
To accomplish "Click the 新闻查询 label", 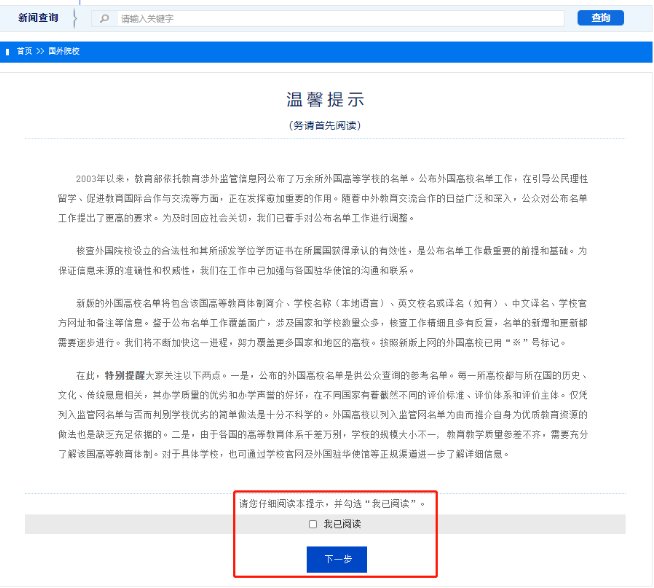I will click(x=38, y=18).
